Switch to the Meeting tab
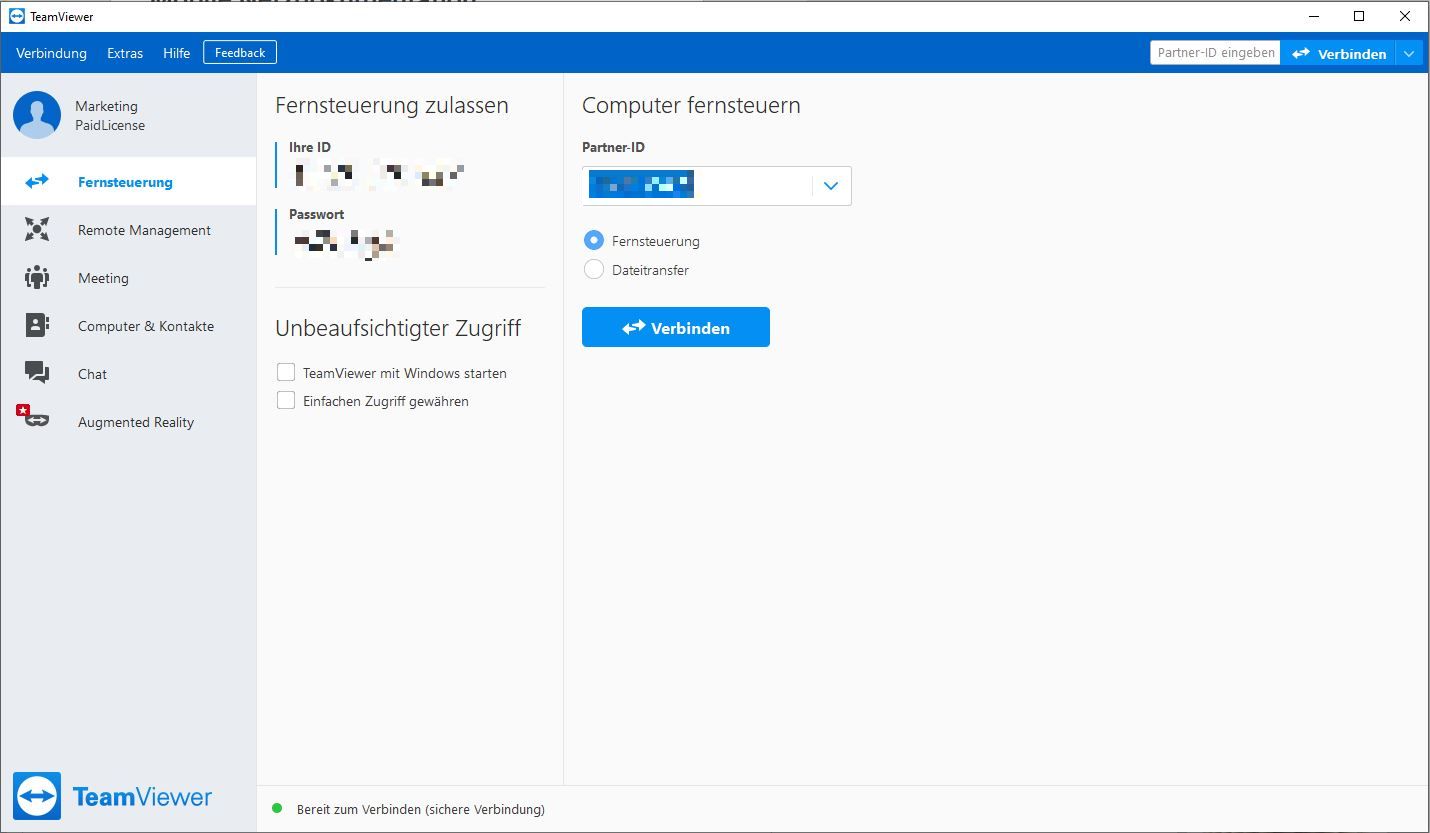The width and height of the screenshot is (1430, 833). point(128,278)
